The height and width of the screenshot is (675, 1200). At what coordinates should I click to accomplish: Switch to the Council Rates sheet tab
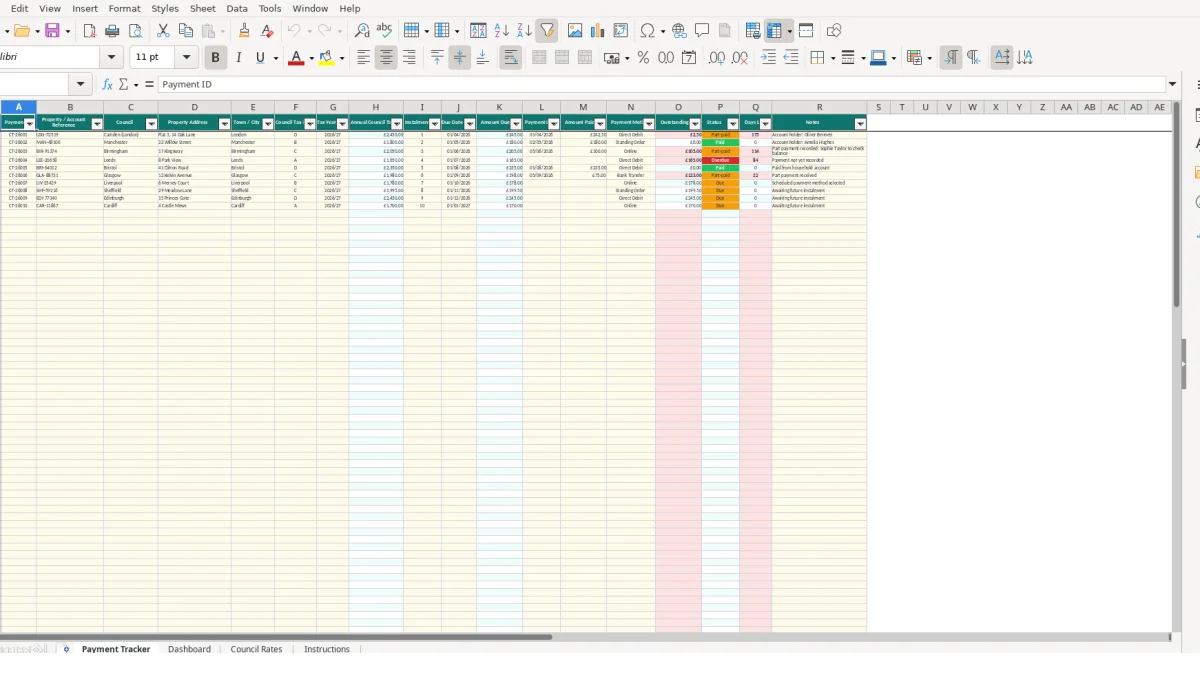tap(256, 649)
